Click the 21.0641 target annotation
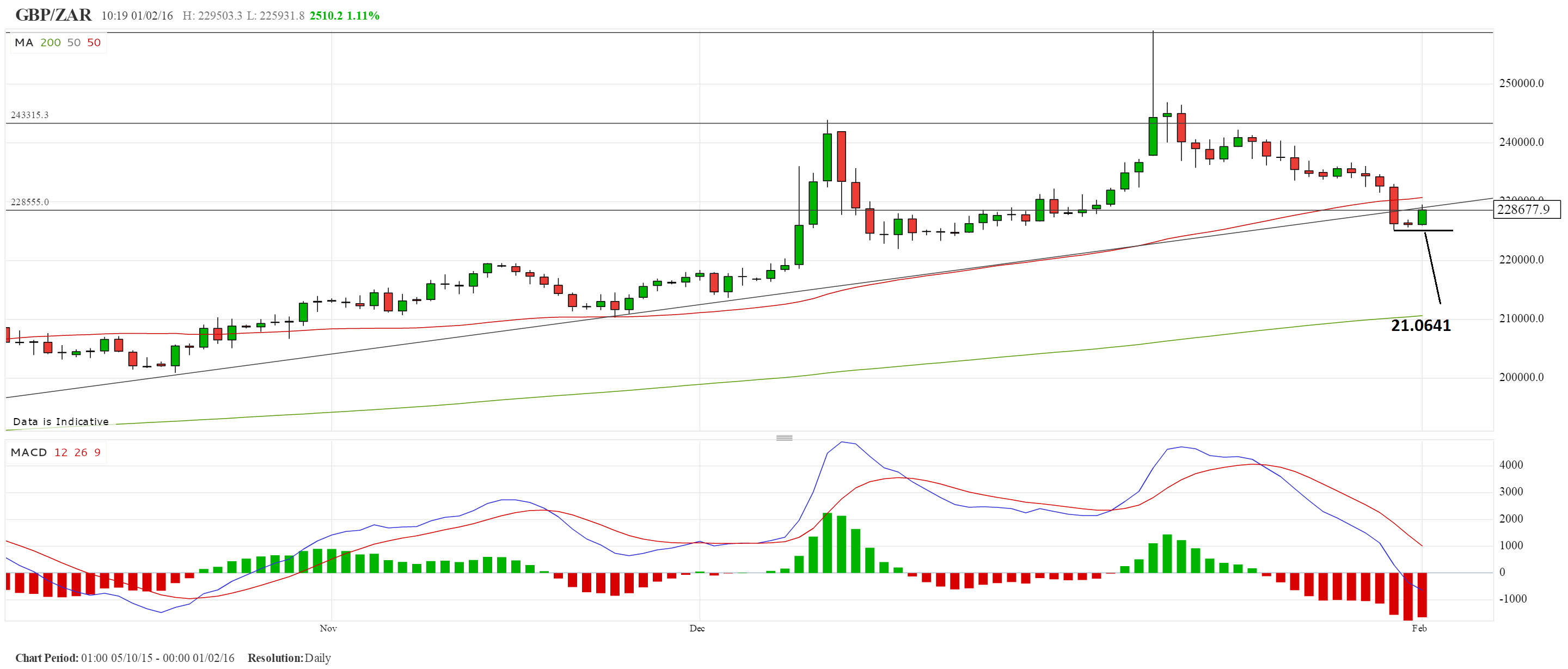Viewport: 1568px width, 669px height. 1420,326
